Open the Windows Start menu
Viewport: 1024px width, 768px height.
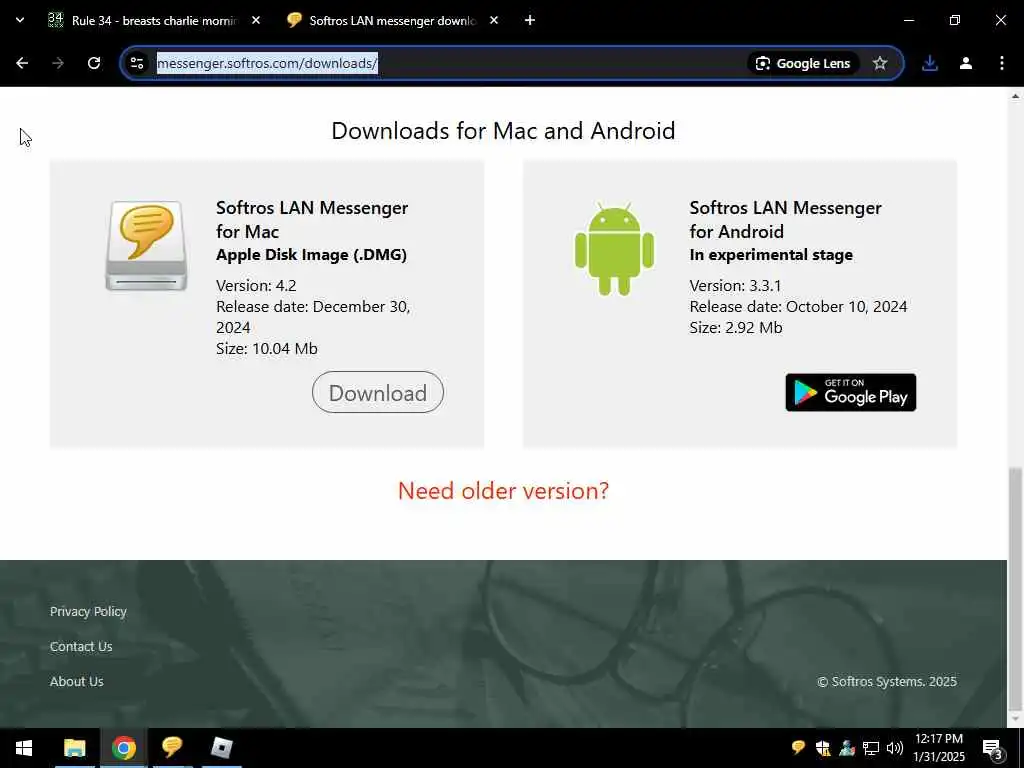click(x=24, y=748)
